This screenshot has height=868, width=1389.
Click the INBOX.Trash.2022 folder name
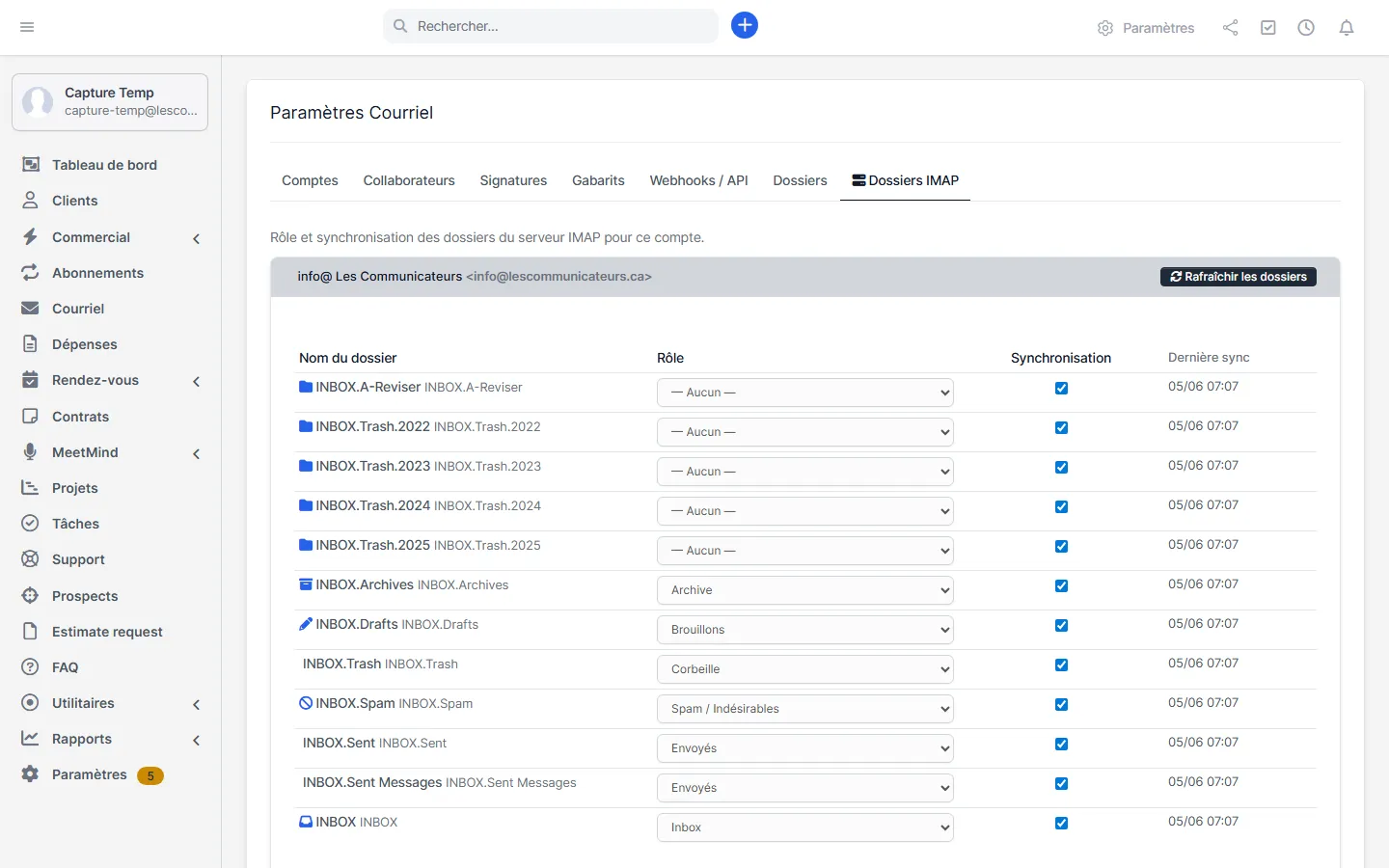tap(372, 426)
